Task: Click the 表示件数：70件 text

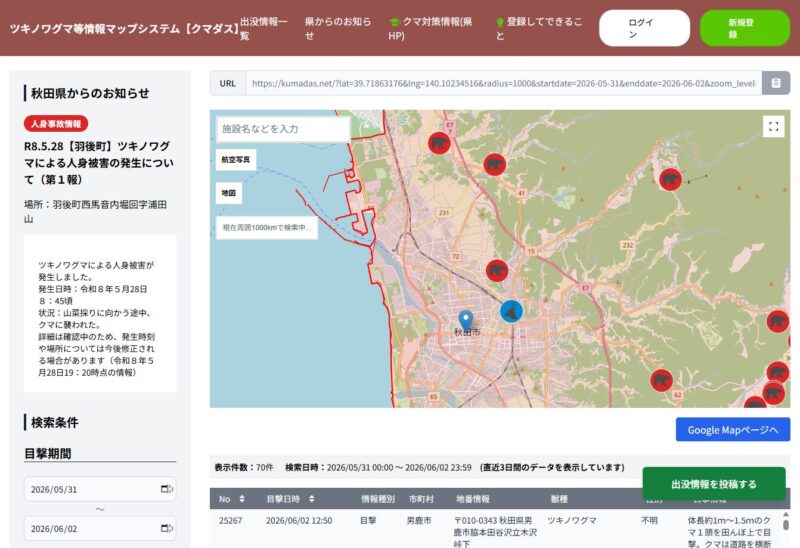Action: coord(244,467)
